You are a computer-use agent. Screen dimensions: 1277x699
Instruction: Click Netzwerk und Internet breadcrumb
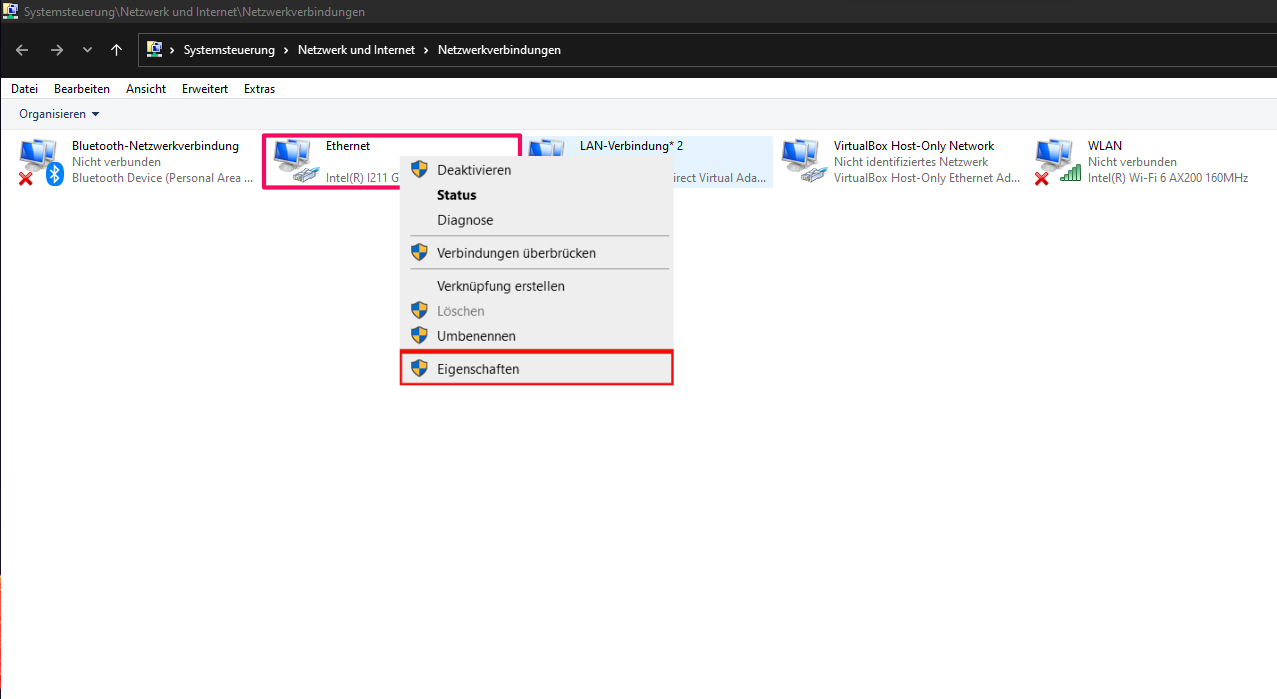click(x=356, y=50)
